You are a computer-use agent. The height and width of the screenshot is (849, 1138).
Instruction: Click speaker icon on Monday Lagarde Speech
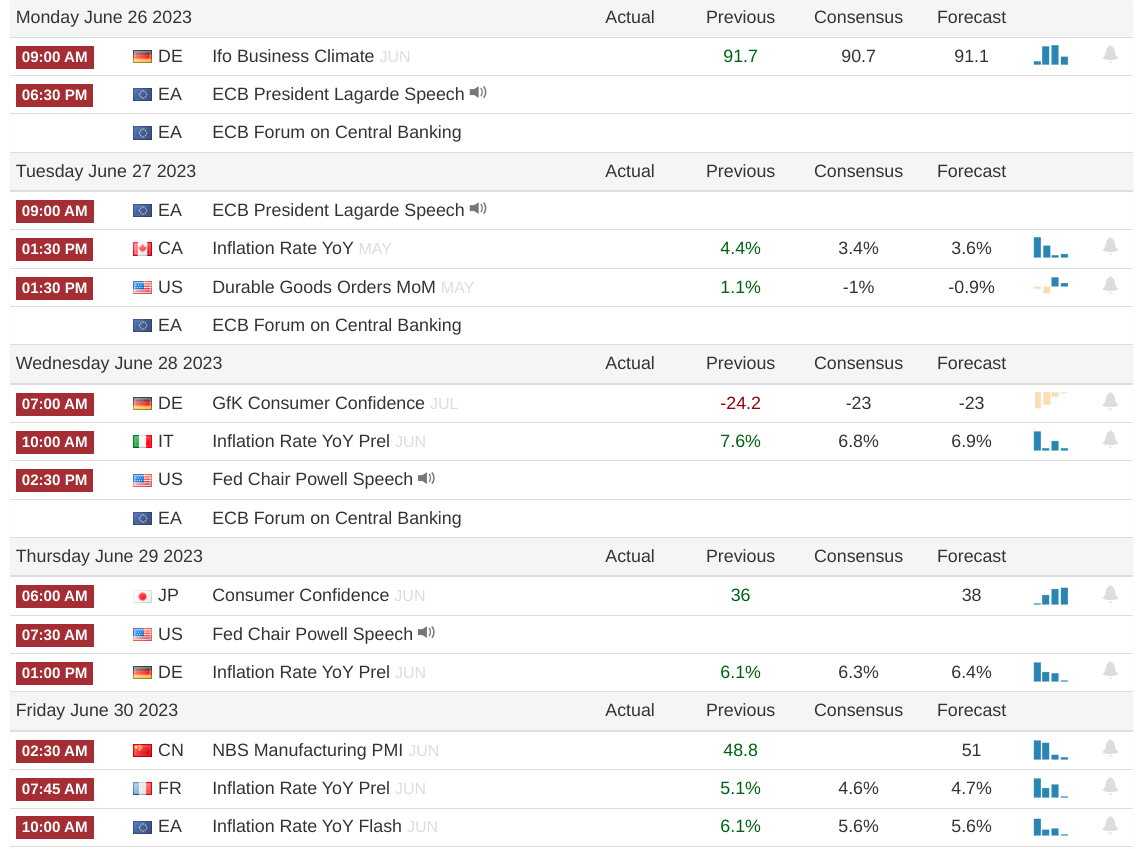click(x=478, y=93)
